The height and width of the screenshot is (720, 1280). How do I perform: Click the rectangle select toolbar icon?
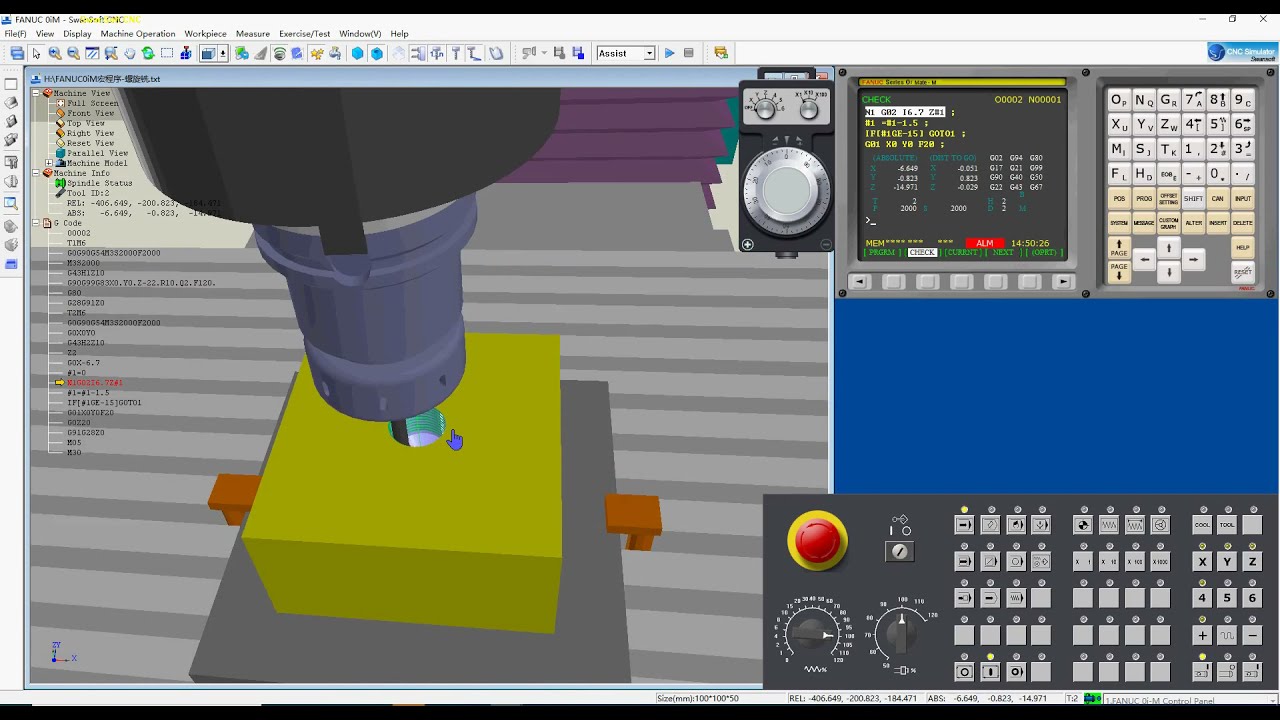(x=167, y=53)
